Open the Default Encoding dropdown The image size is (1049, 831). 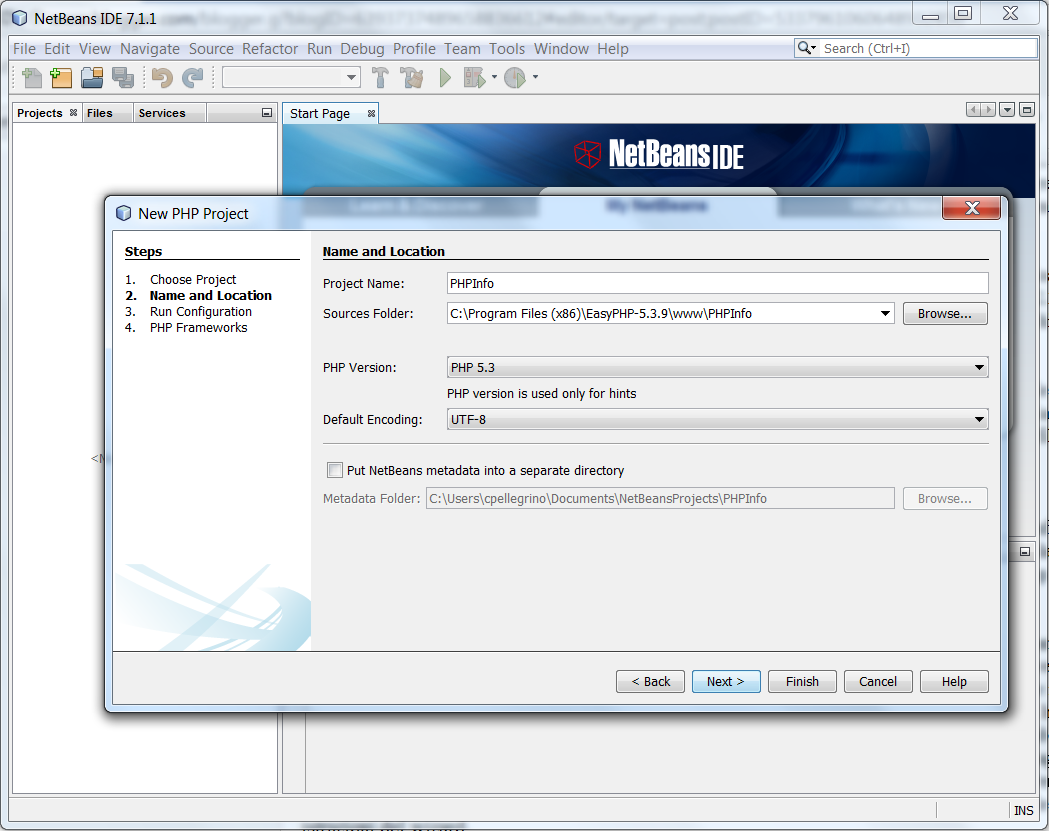point(979,419)
